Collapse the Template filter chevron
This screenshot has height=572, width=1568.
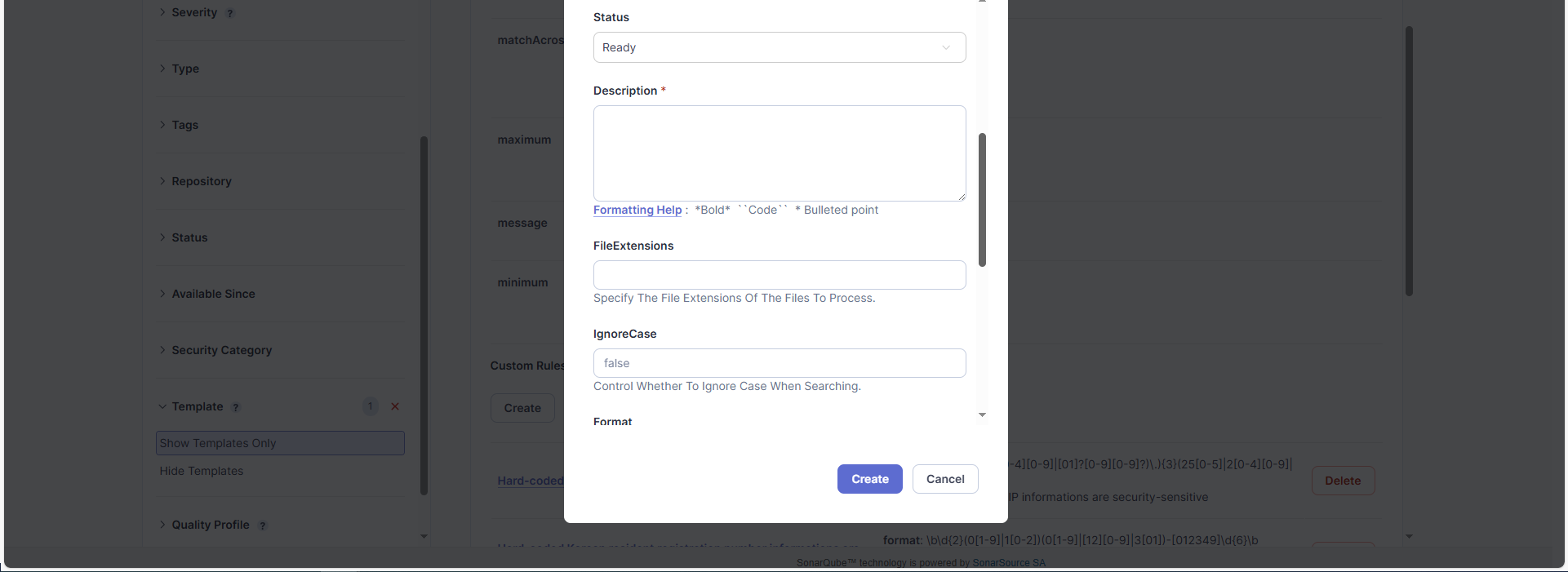click(x=162, y=406)
